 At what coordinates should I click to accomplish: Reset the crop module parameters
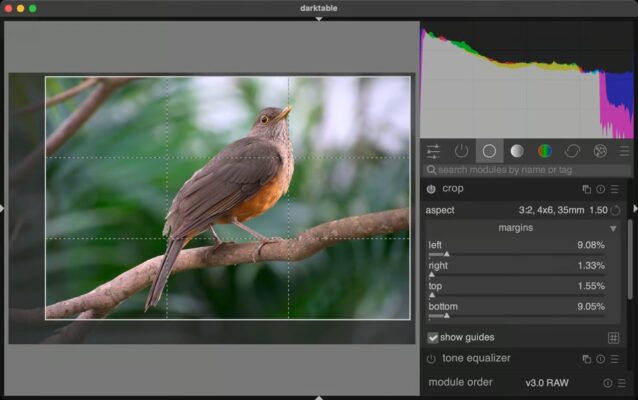pyautogui.click(x=601, y=189)
